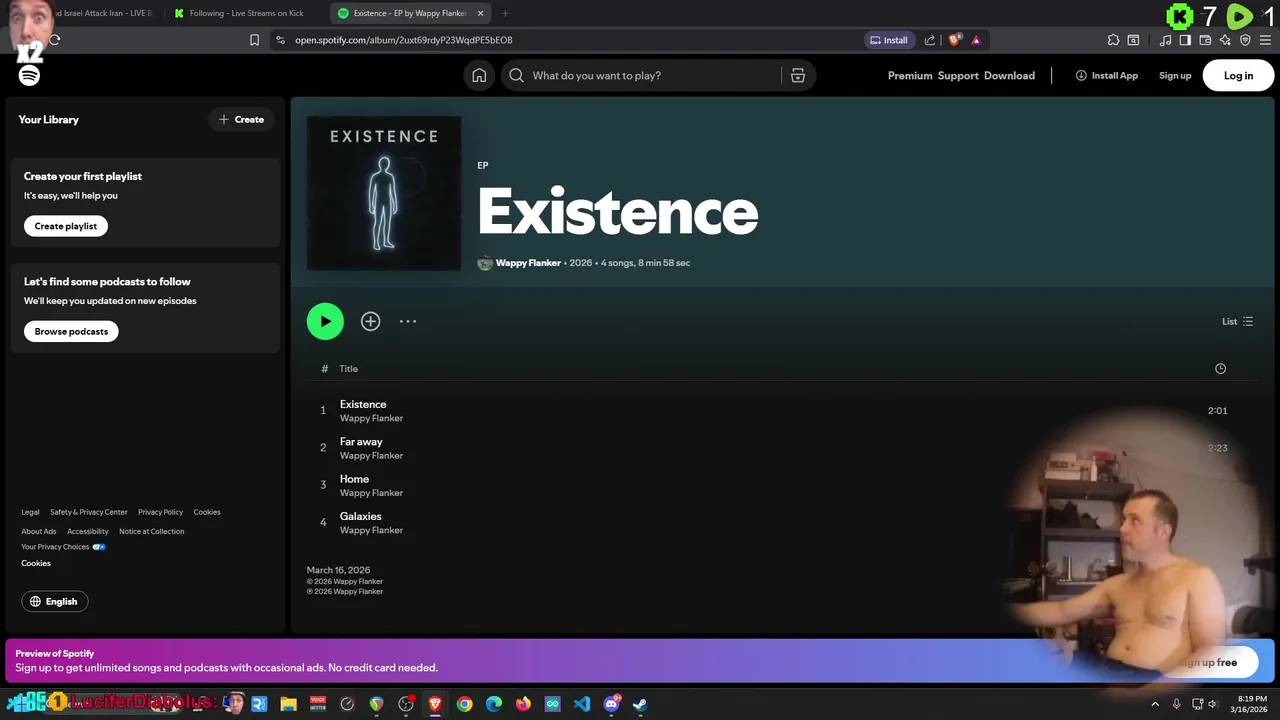The image size is (1280, 720).
Task: Switch to the Following - Kick tab
Action: (246, 13)
